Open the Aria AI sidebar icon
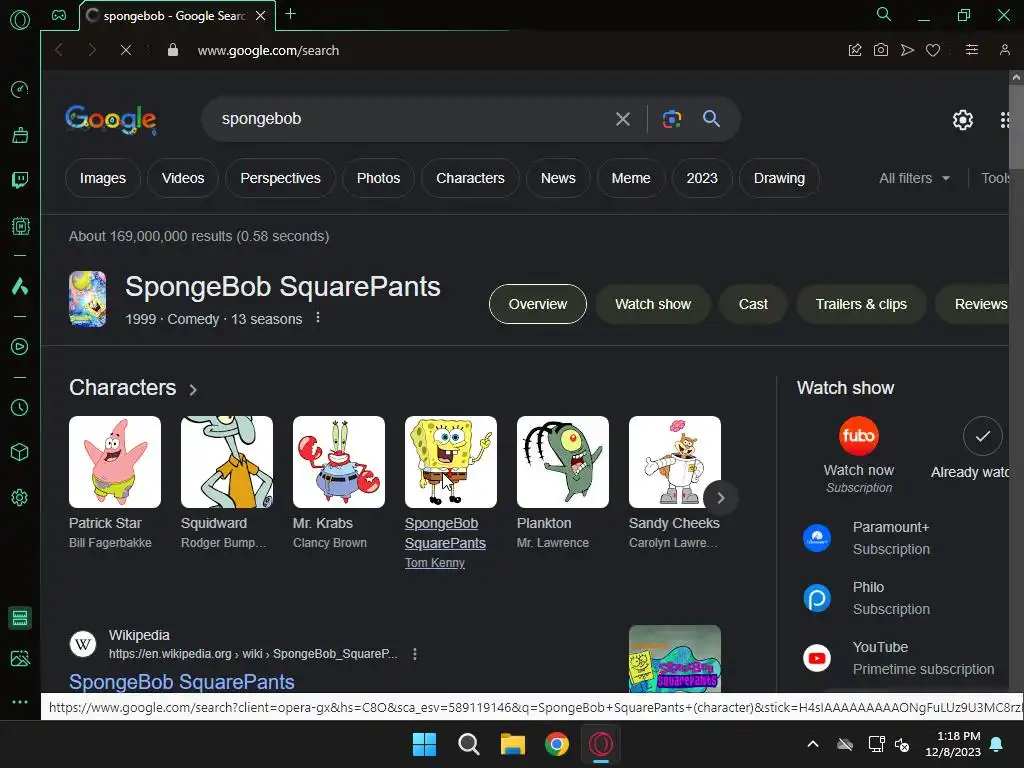 [x=20, y=286]
